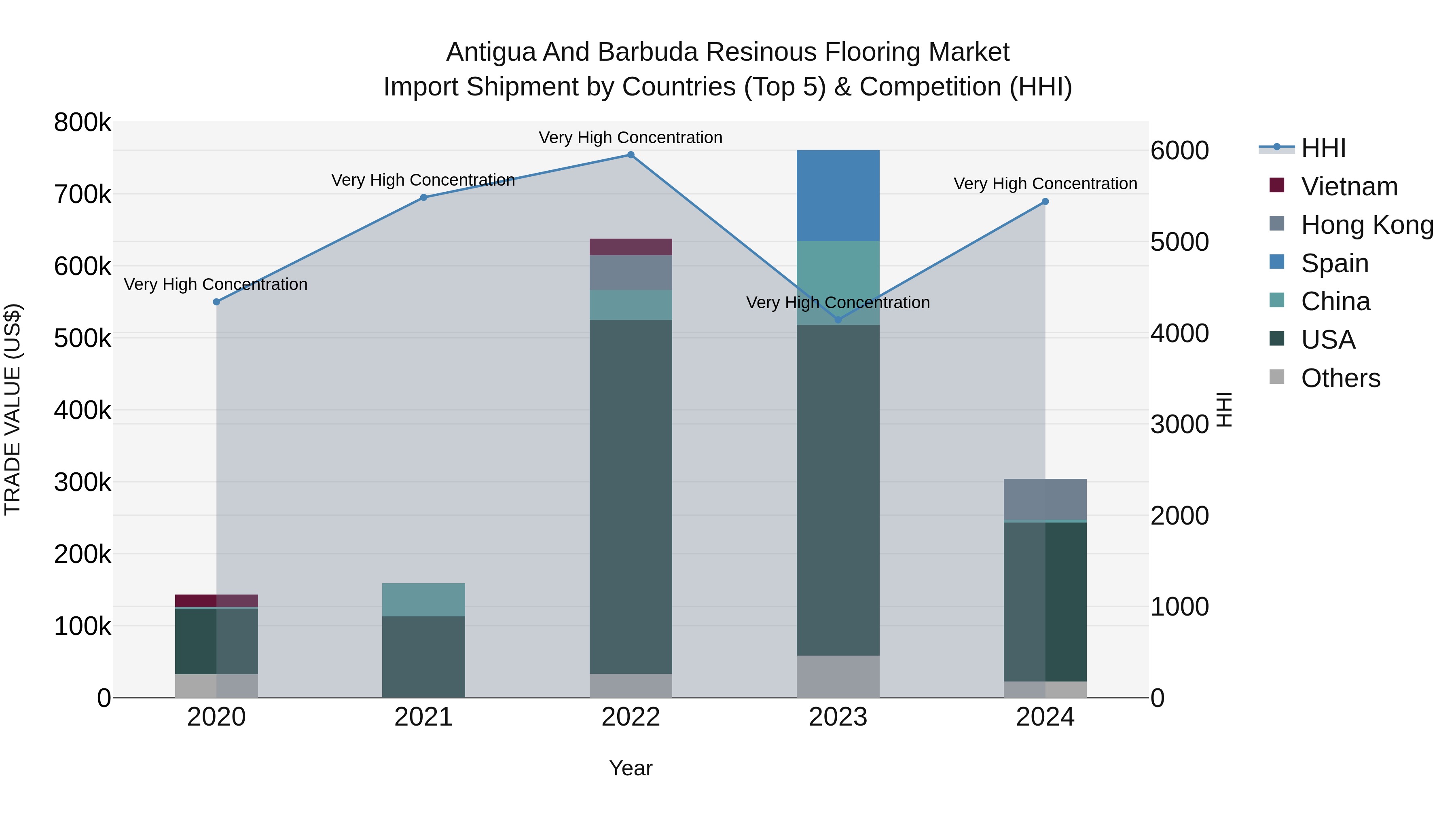The height and width of the screenshot is (819, 1456).
Task: Click the Spain bar segment in 2023
Action: click(x=838, y=196)
